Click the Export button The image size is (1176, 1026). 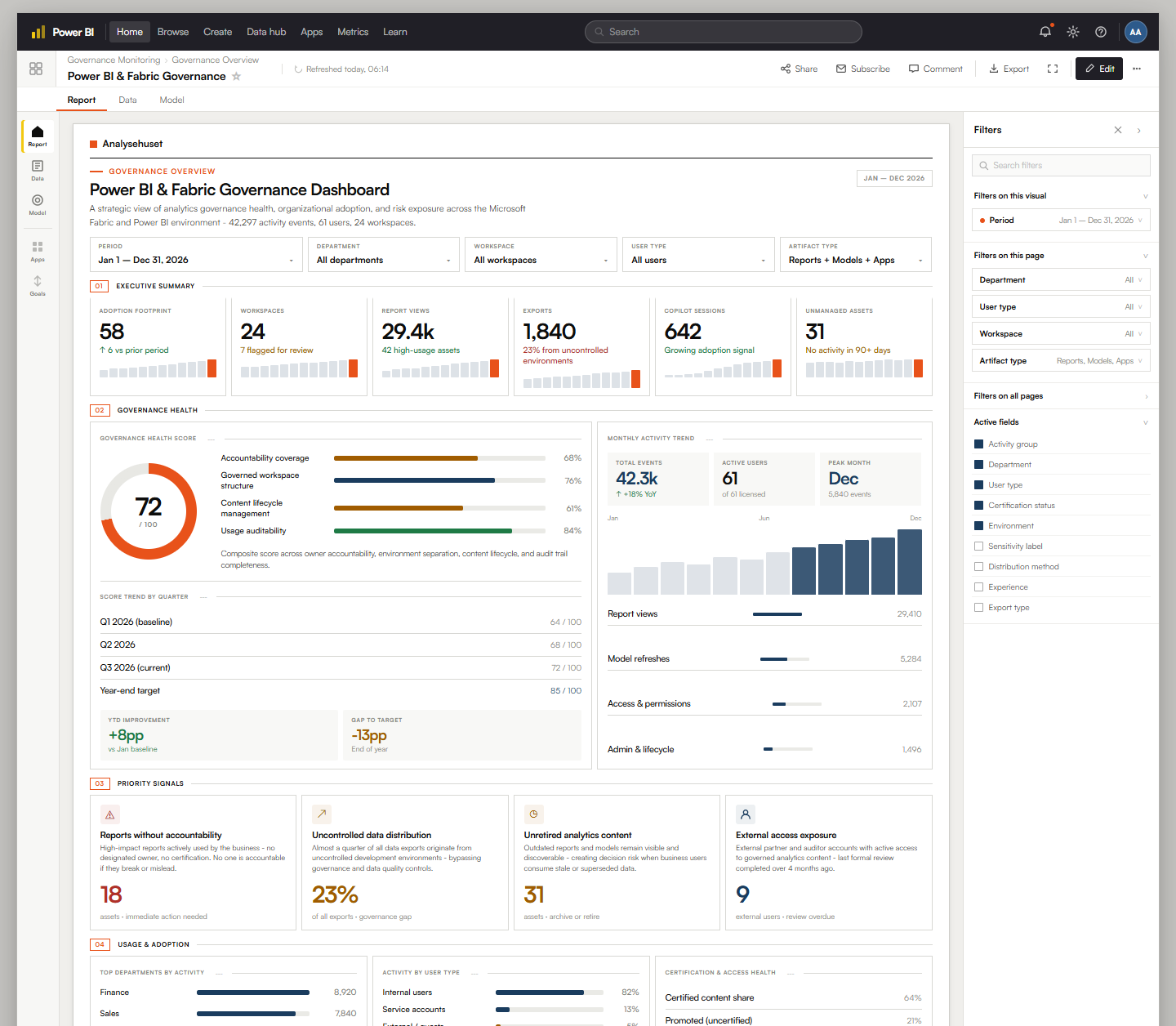click(1009, 69)
